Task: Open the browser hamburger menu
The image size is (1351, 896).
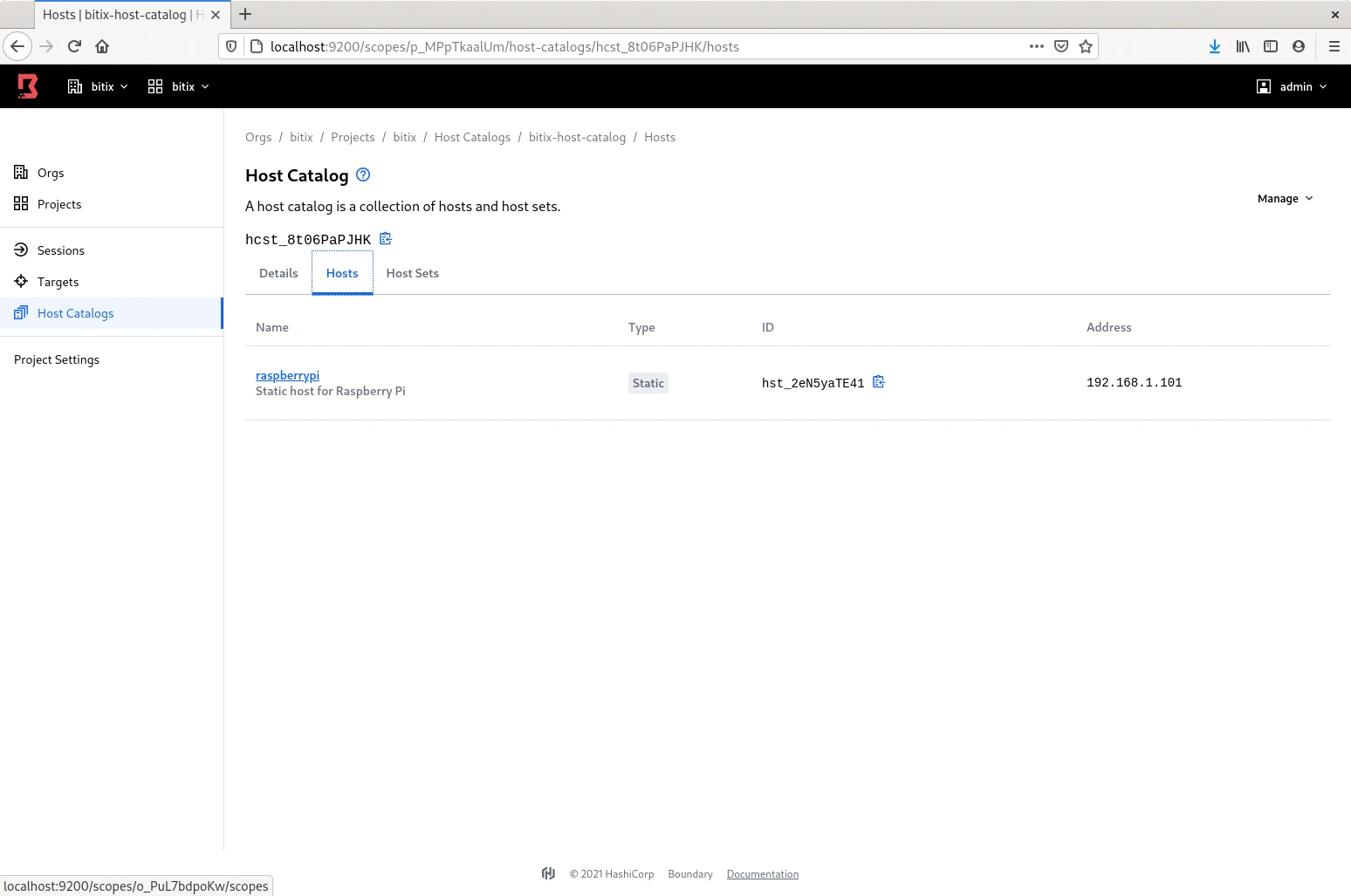Action: 1334,46
